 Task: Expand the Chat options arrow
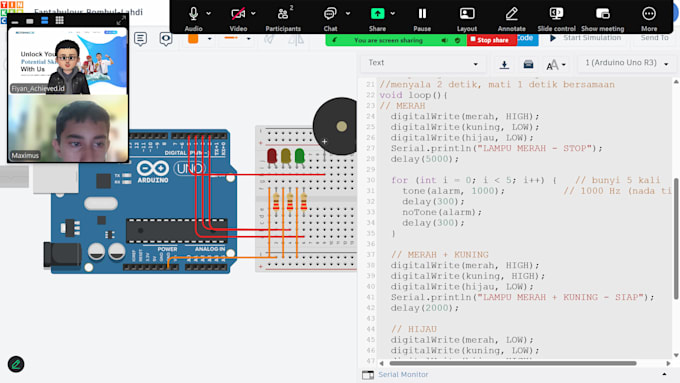[x=348, y=13]
